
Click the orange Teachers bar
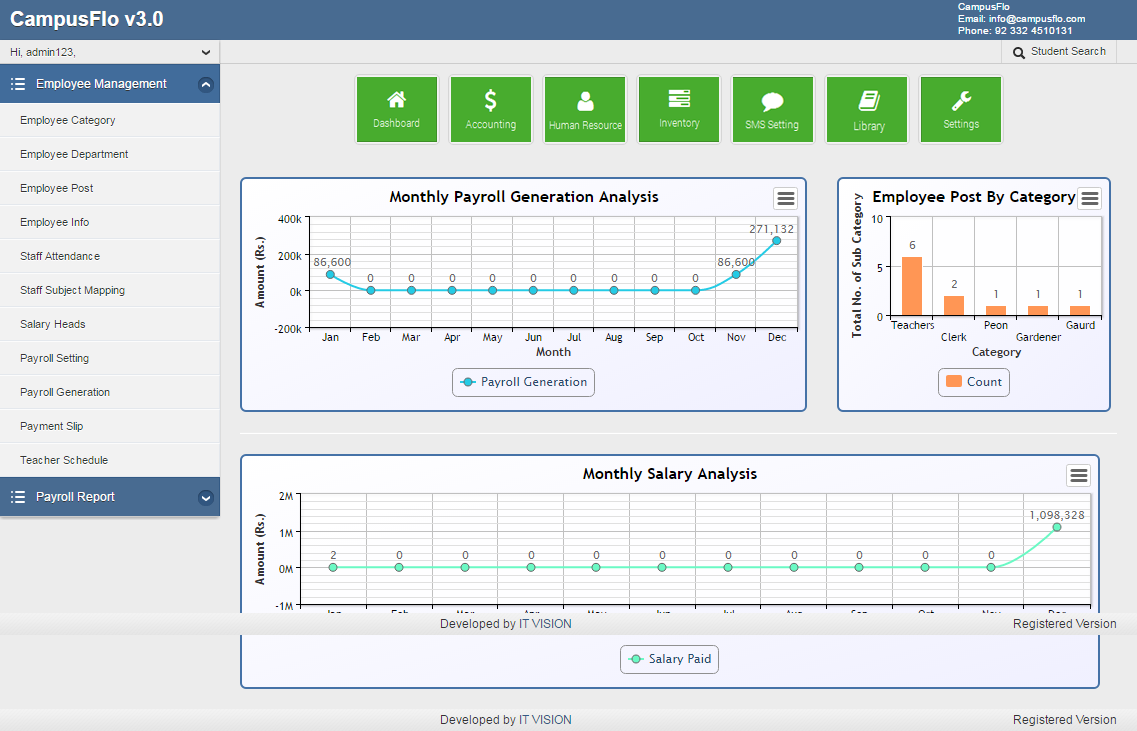(912, 286)
